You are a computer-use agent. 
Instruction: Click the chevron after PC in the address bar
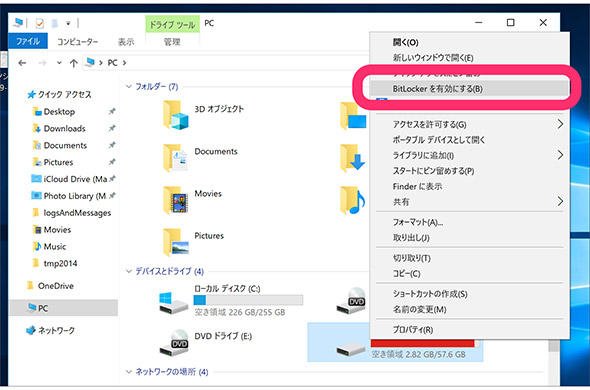(x=124, y=63)
